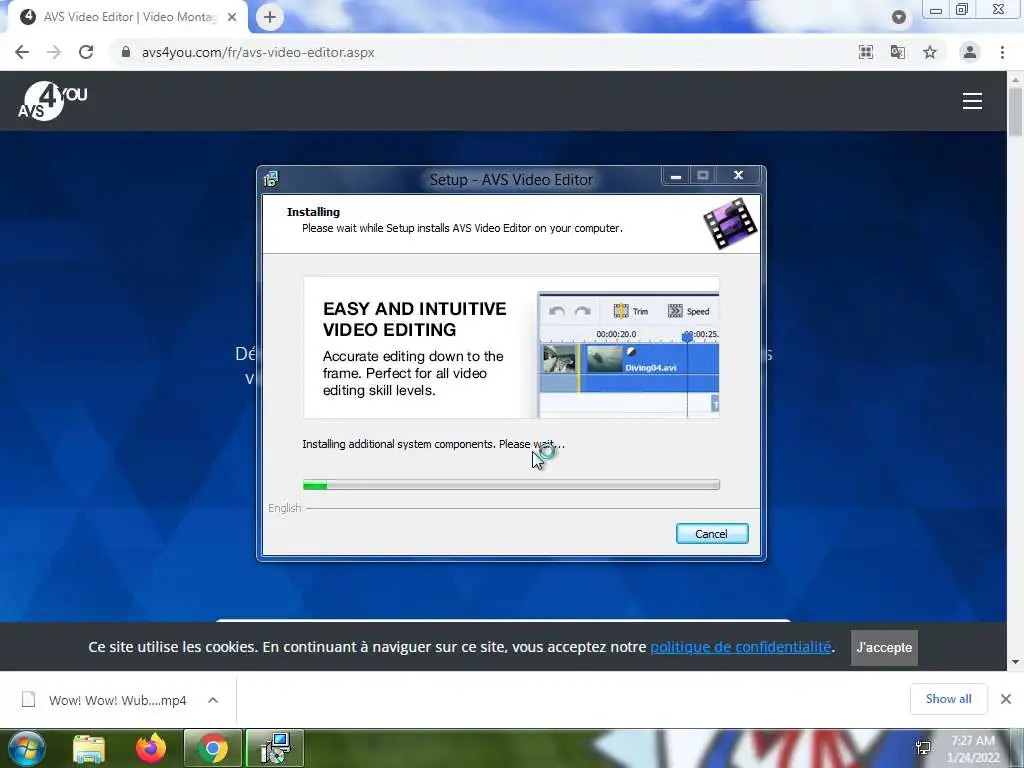Viewport: 1024px width, 768px height.
Task: Open a new browser tab
Action: click(x=270, y=17)
